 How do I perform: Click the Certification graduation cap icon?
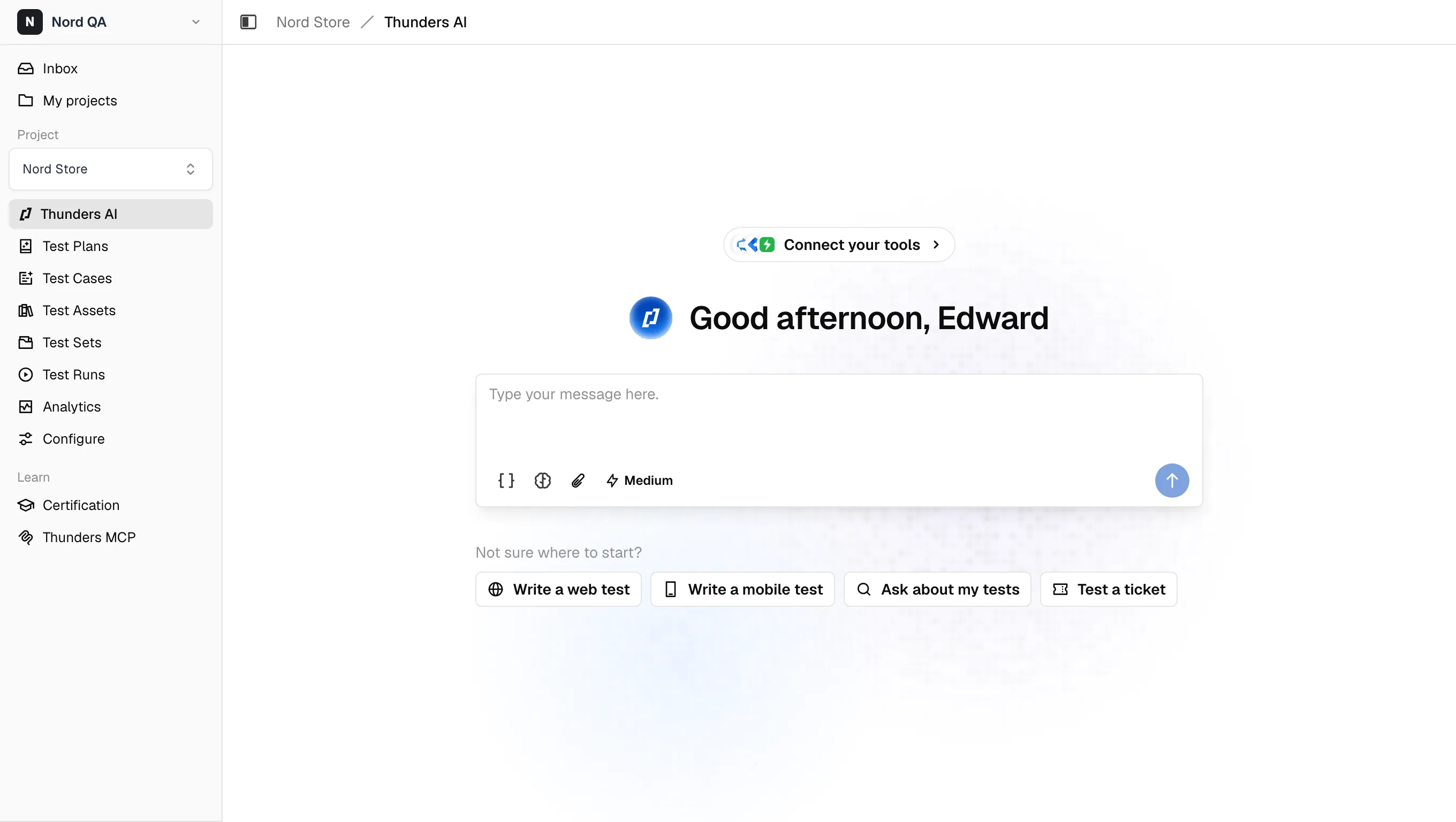pyautogui.click(x=26, y=505)
